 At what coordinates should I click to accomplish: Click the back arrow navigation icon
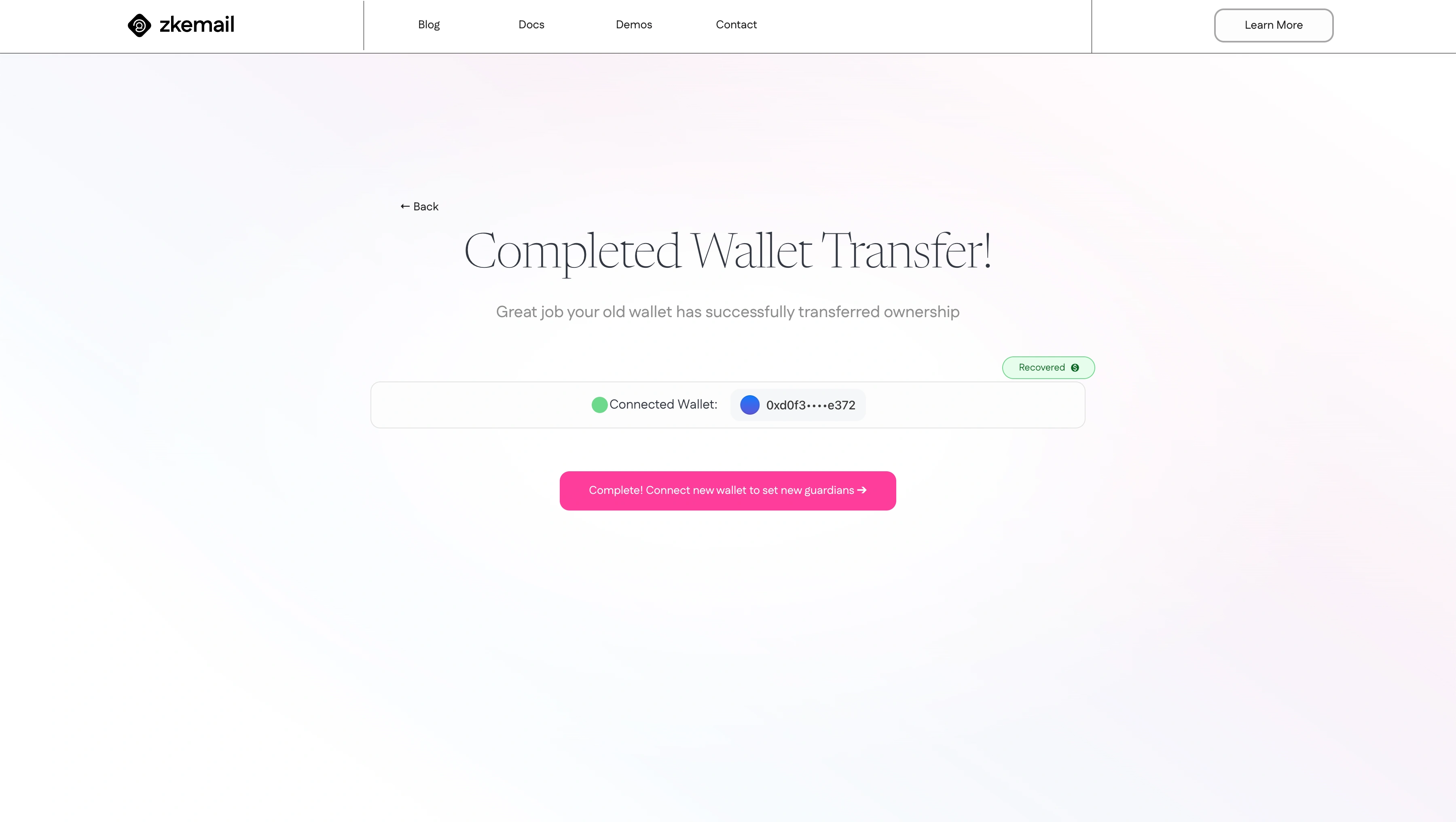(405, 206)
